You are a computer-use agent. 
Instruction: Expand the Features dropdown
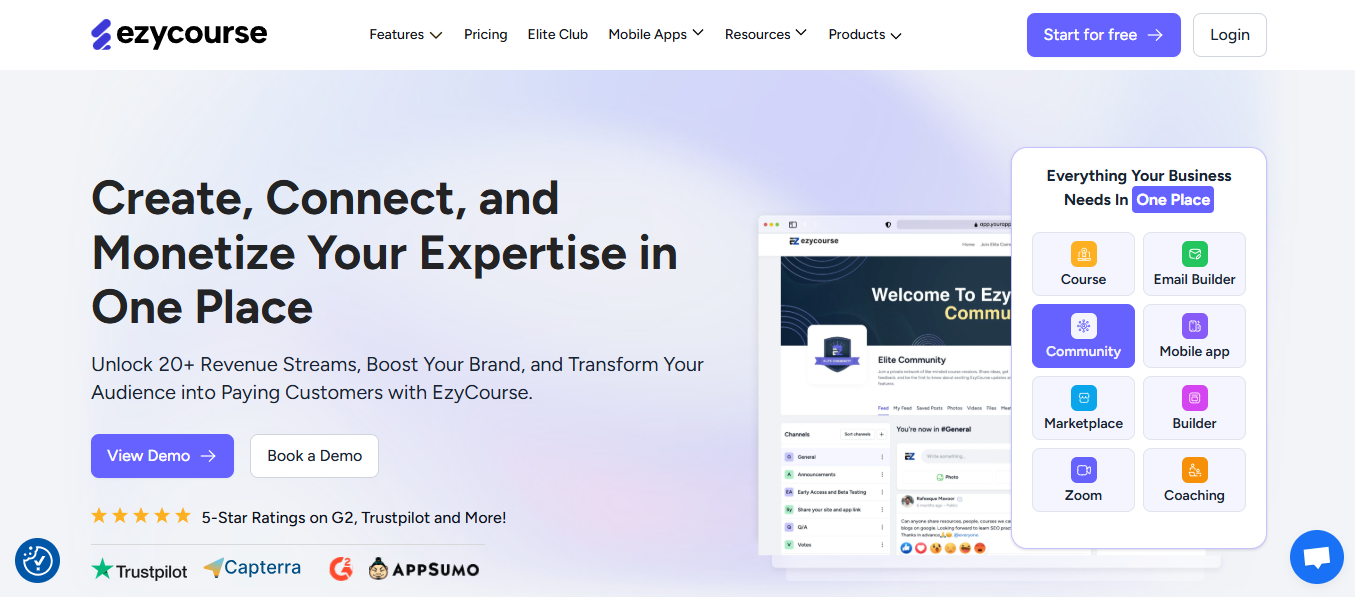(405, 35)
